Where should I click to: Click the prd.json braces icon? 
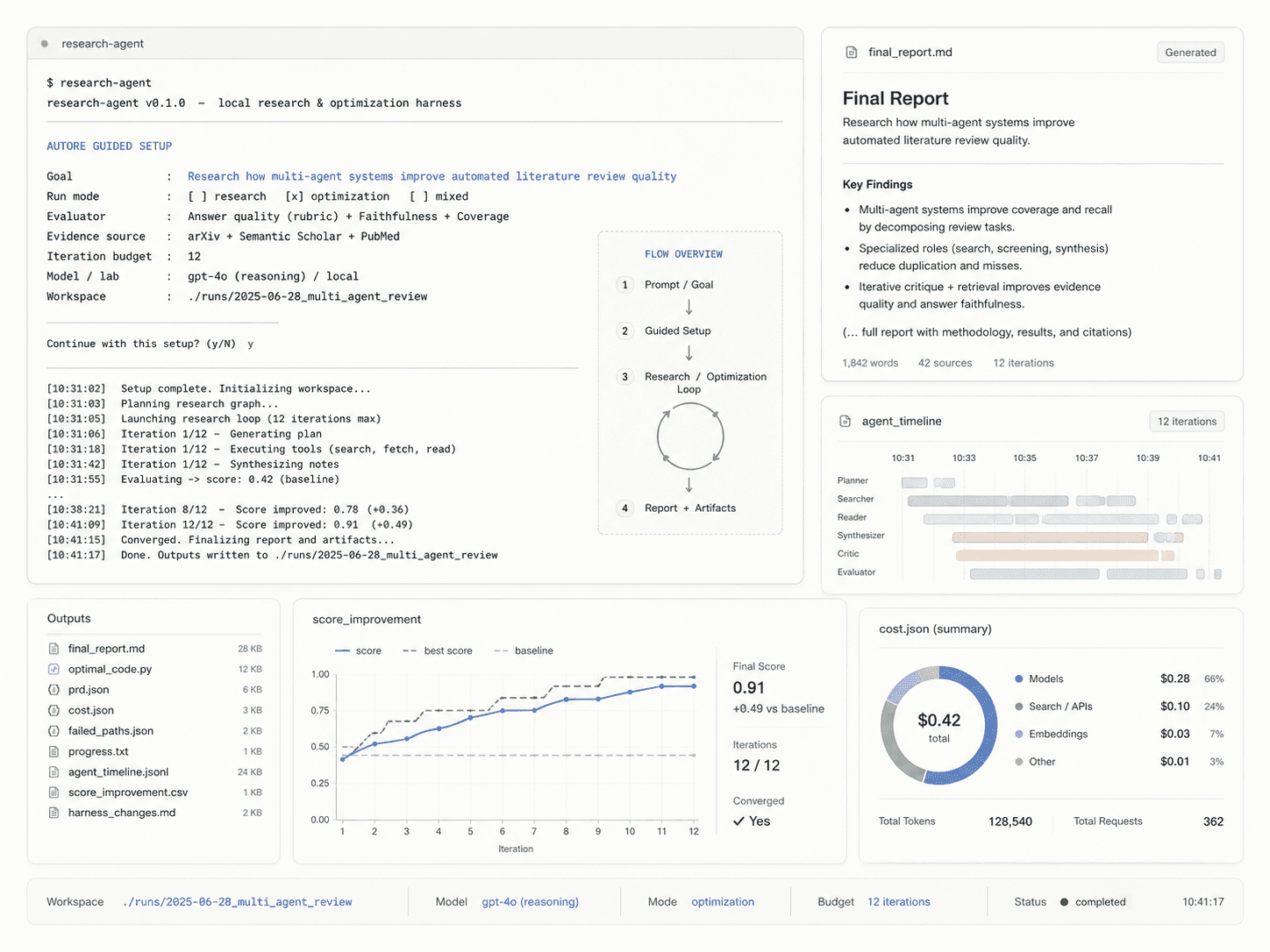(54, 690)
